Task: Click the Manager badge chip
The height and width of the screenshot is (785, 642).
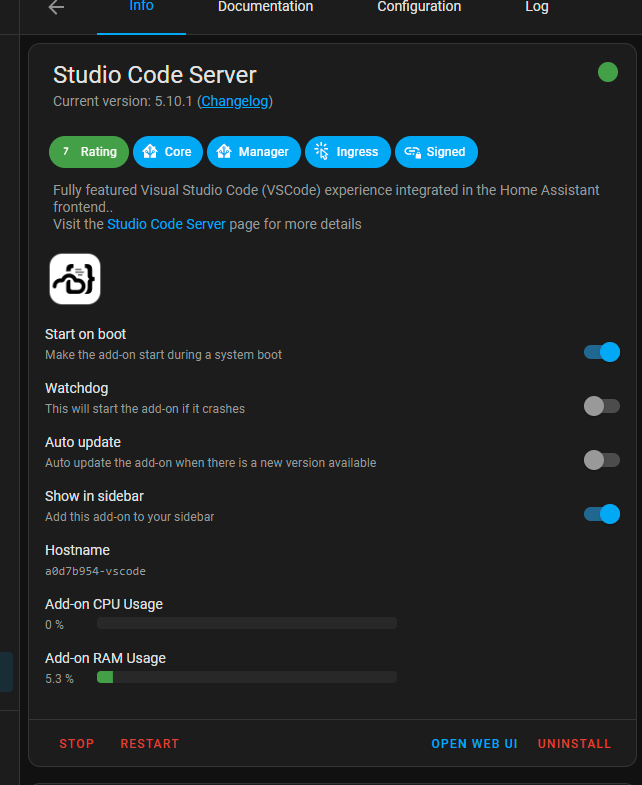Action: pyautogui.click(x=254, y=152)
